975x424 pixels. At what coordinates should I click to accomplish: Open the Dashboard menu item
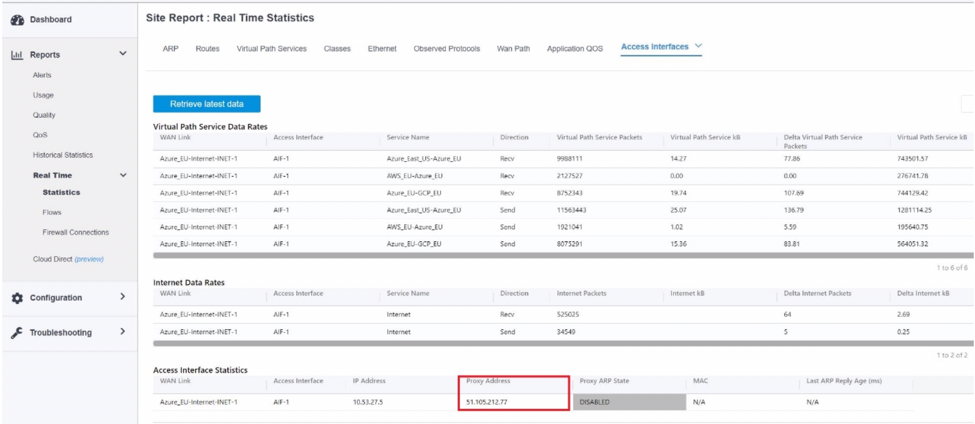(50, 20)
